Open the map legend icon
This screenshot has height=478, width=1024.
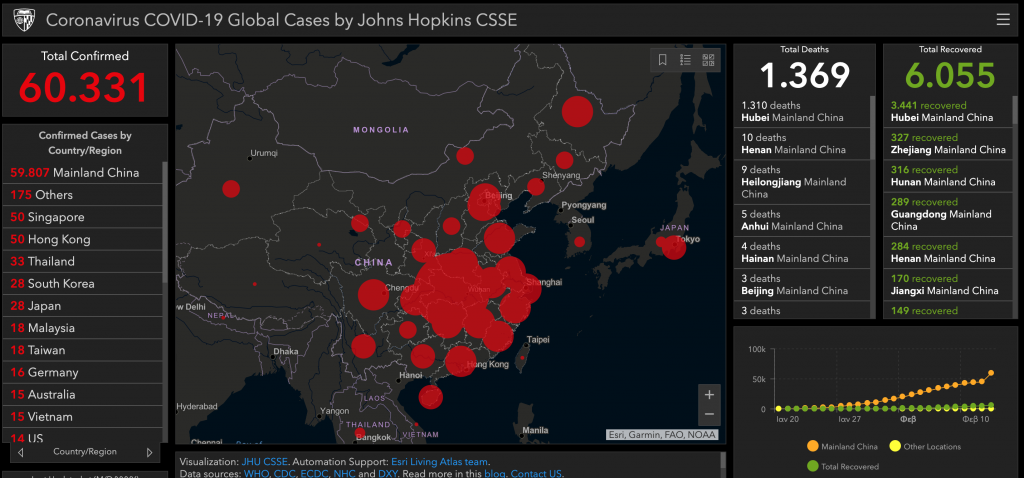[686, 60]
